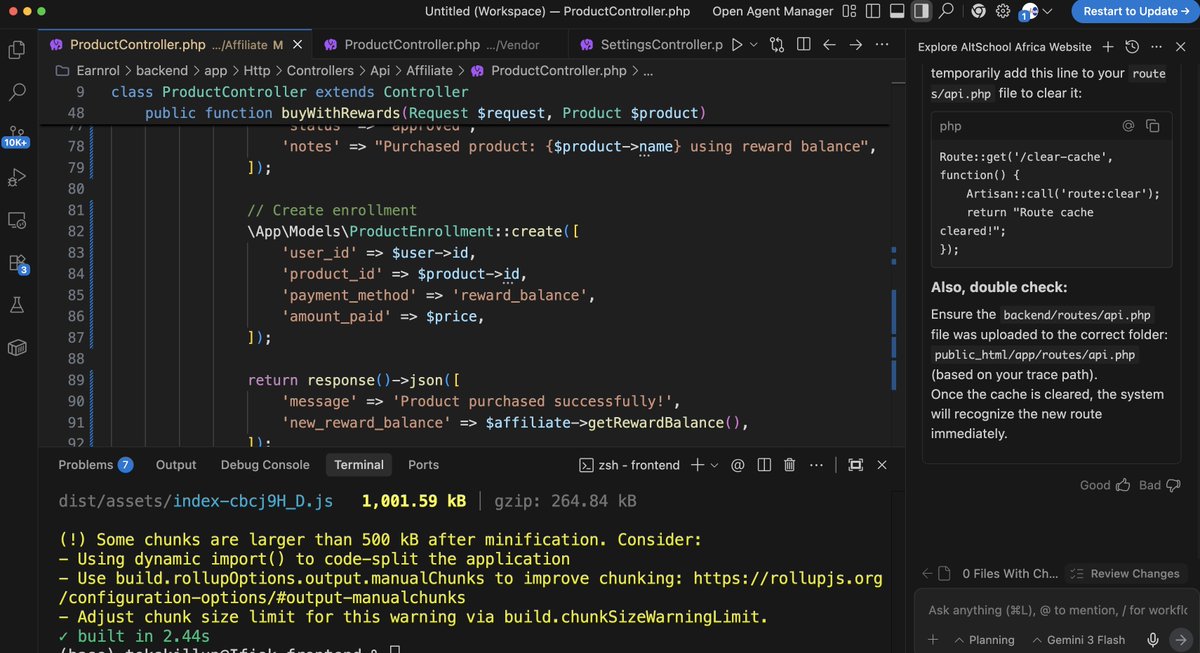This screenshot has height=653, width=1200.
Task: Click Affiliate in the breadcrumb path
Action: click(x=431, y=71)
